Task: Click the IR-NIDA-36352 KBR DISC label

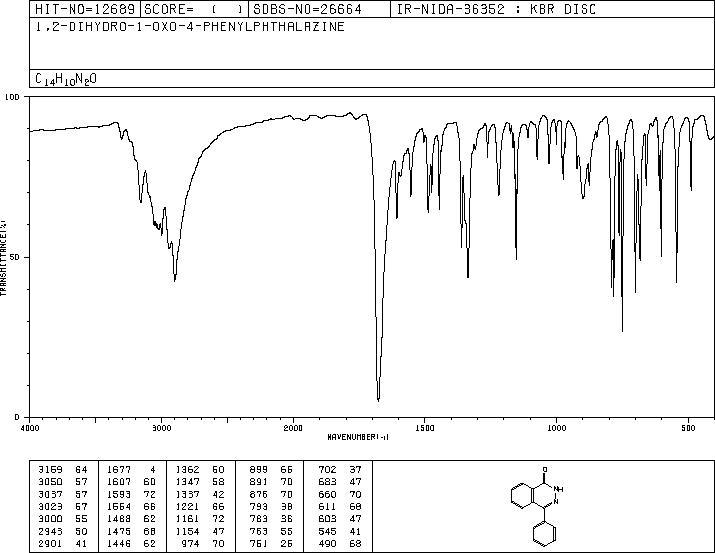Action: [x=496, y=9]
